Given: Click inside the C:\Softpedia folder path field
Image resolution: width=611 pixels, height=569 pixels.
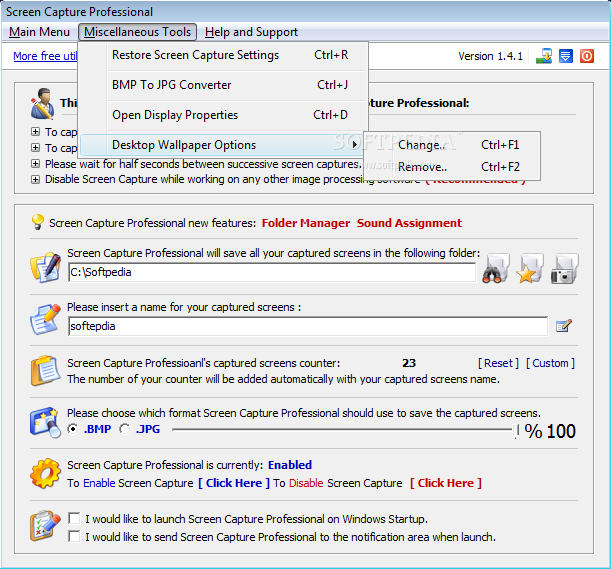Looking at the screenshot, I should [272, 272].
